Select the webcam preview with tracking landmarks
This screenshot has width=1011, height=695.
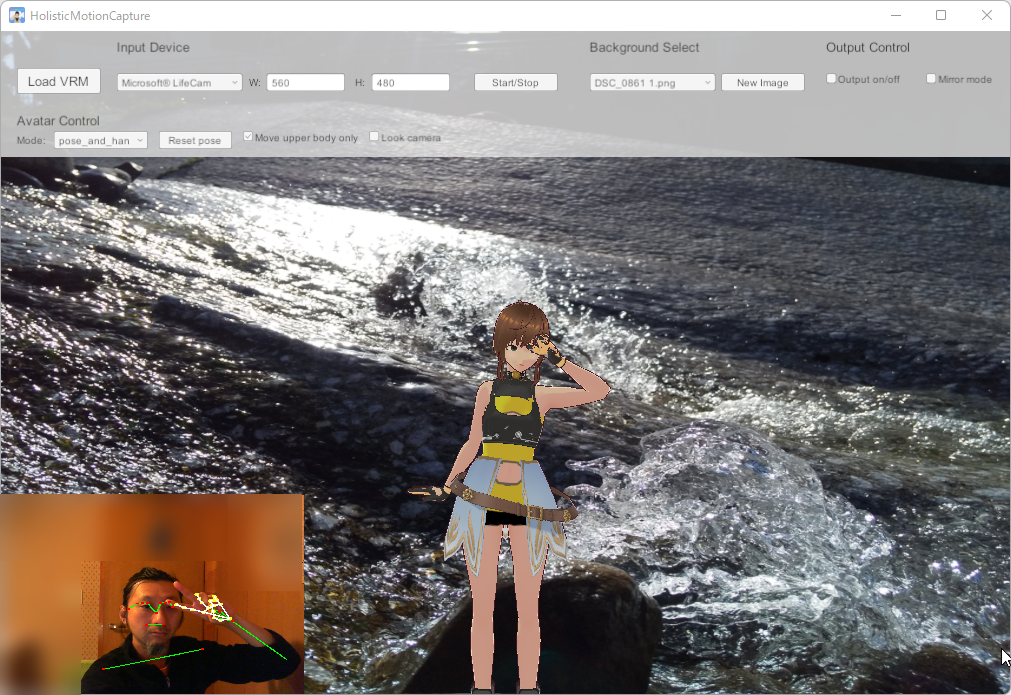152,592
